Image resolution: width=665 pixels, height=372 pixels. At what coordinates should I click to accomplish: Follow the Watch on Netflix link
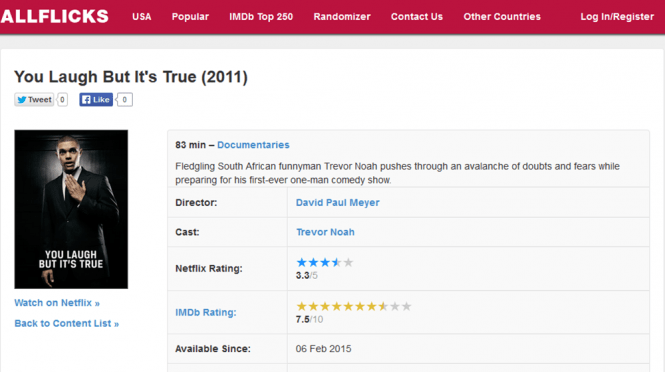pyautogui.click(x=57, y=303)
